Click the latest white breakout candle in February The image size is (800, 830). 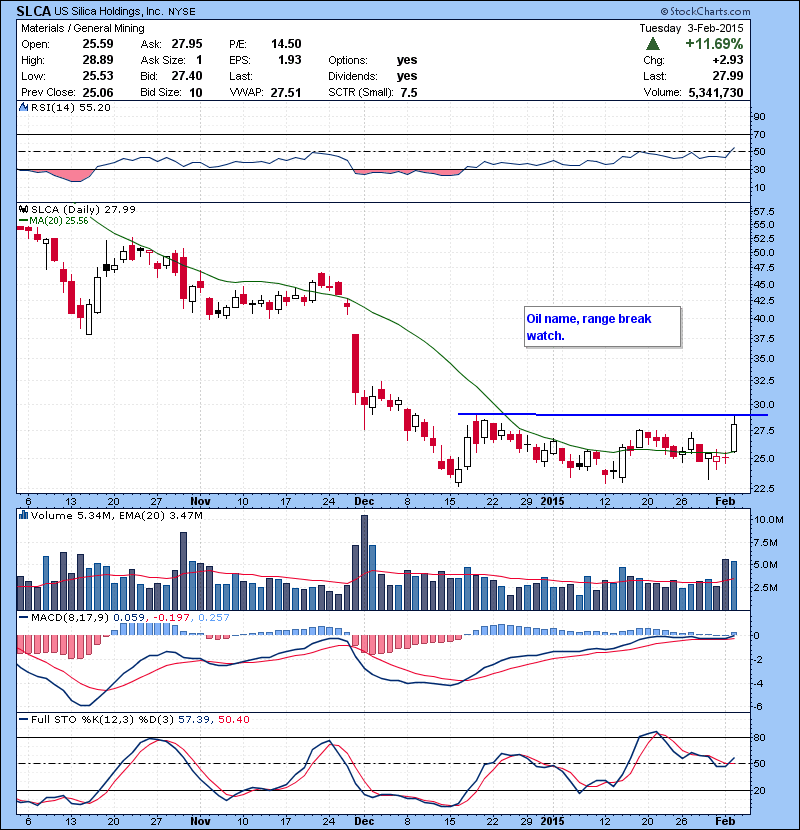click(734, 436)
